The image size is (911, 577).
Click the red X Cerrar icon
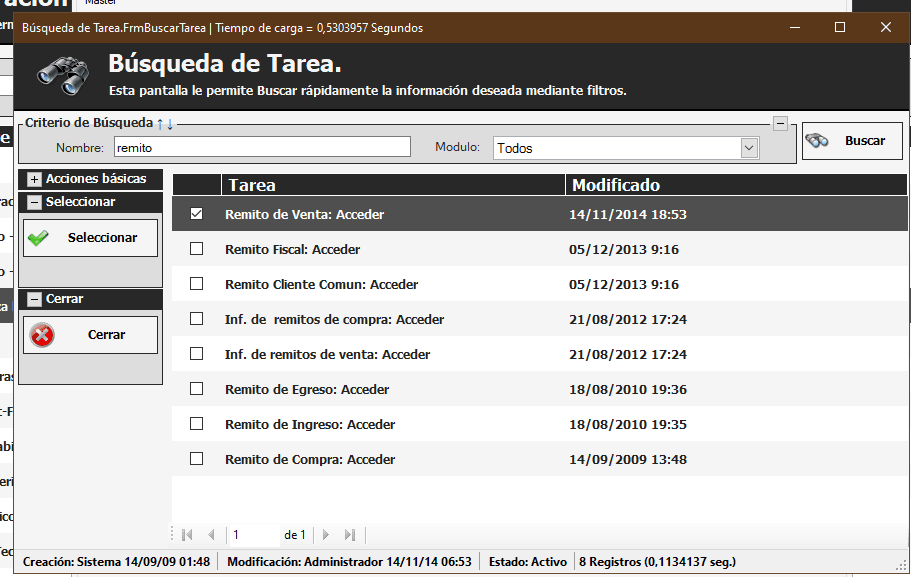pyautogui.click(x=42, y=335)
